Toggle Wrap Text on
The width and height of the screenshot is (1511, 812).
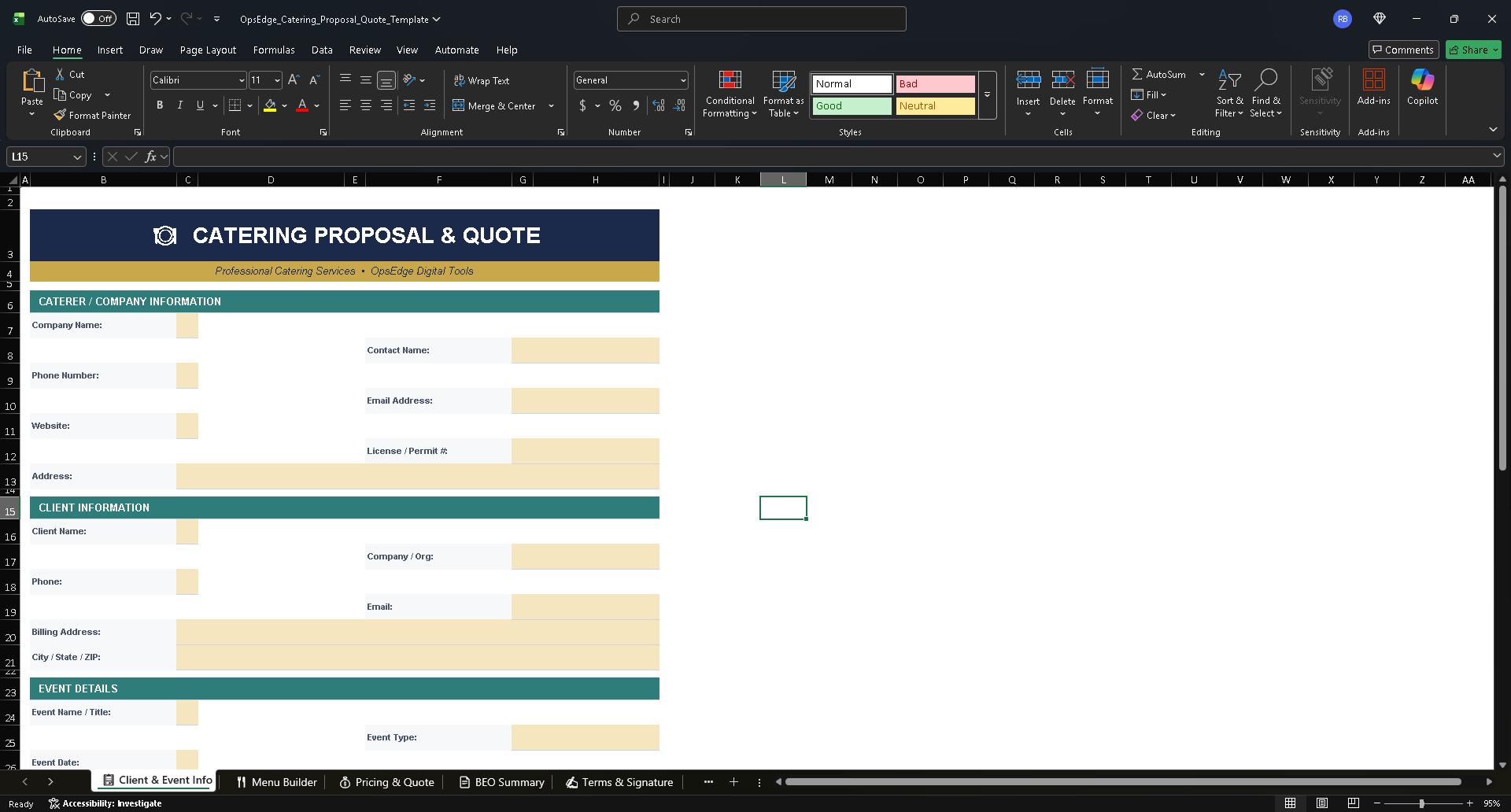click(x=482, y=80)
